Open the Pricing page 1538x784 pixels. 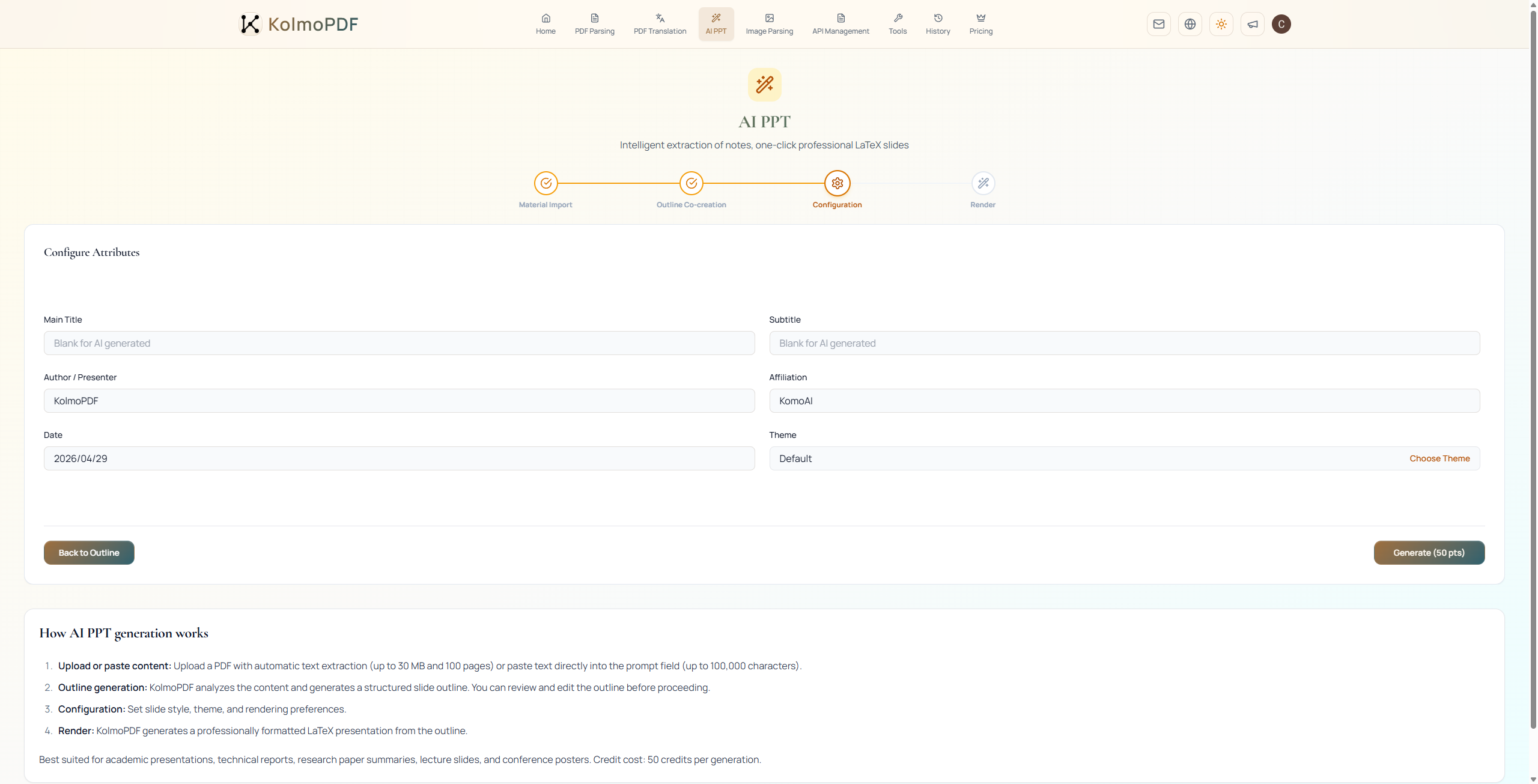[x=980, y=24]
